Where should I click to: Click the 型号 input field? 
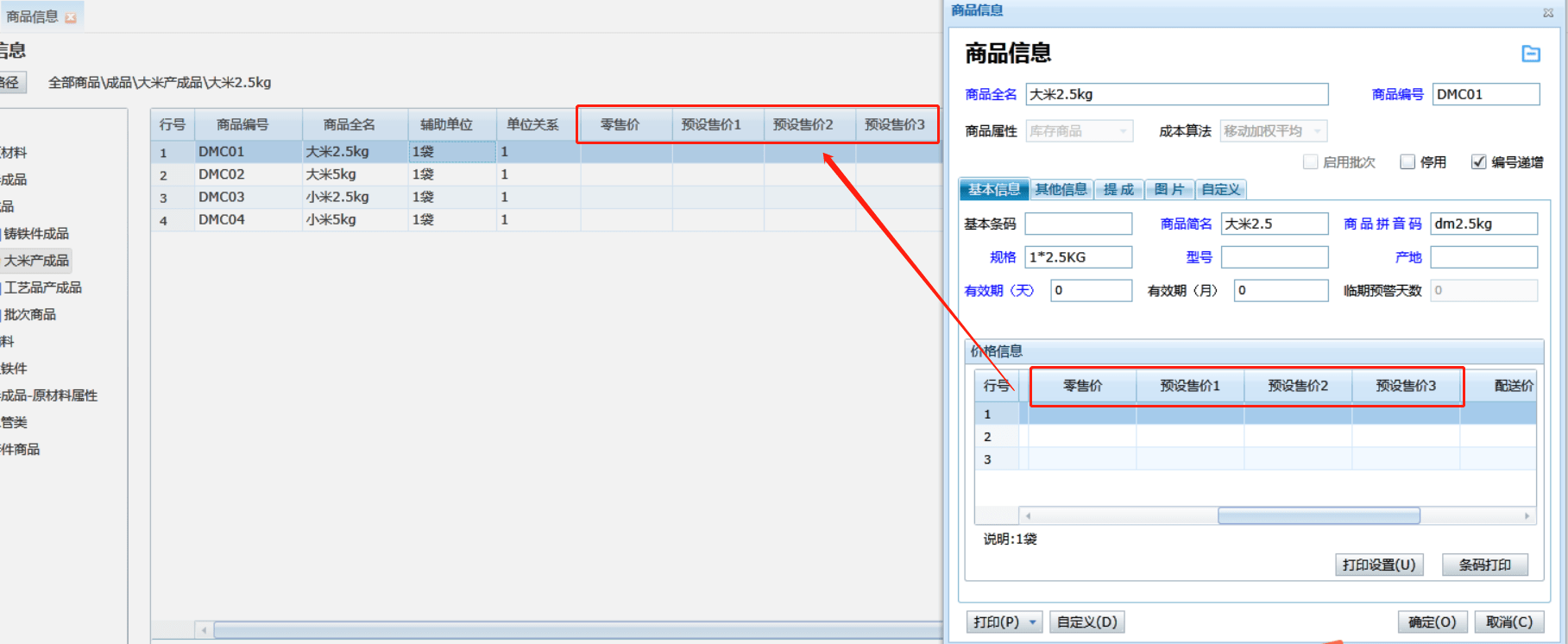1275,257
